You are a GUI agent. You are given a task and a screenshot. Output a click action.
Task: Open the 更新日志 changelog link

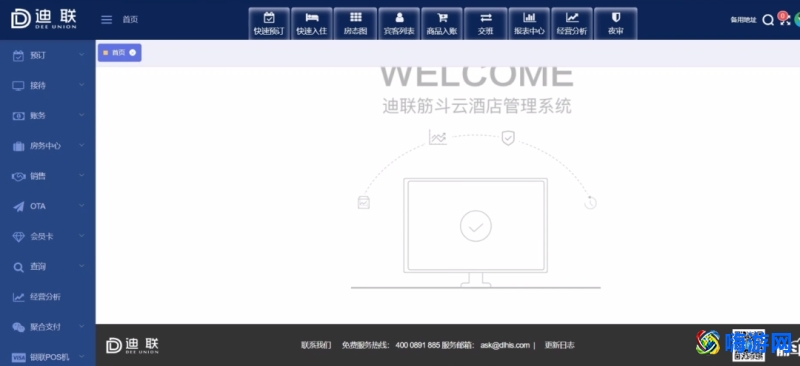click(x=559, y=345)
